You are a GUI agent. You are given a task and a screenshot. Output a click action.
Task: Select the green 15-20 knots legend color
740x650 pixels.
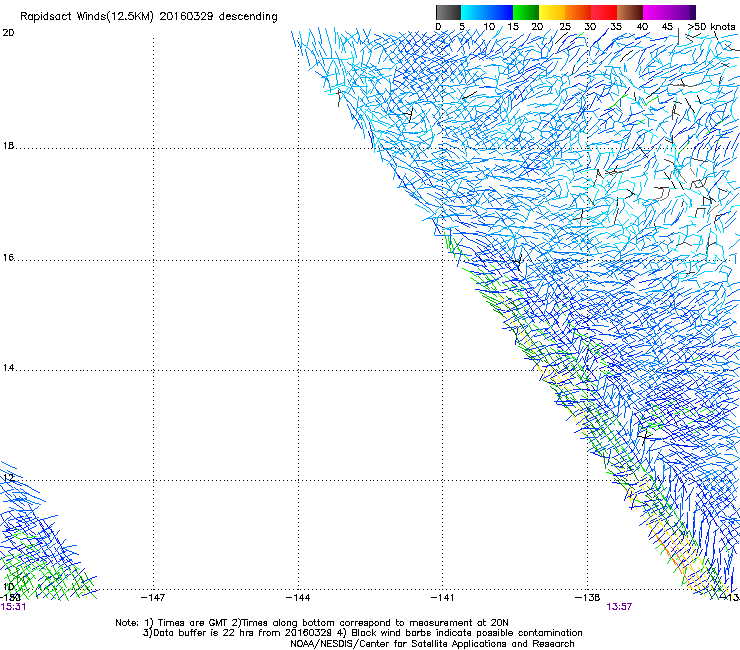[526, 12]
